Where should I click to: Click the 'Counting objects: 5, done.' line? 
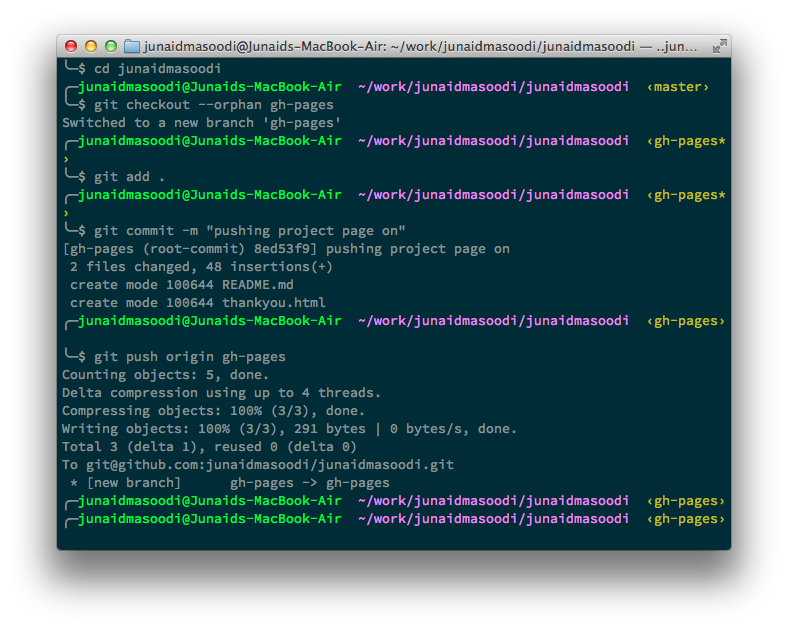[x=165, y=375]
